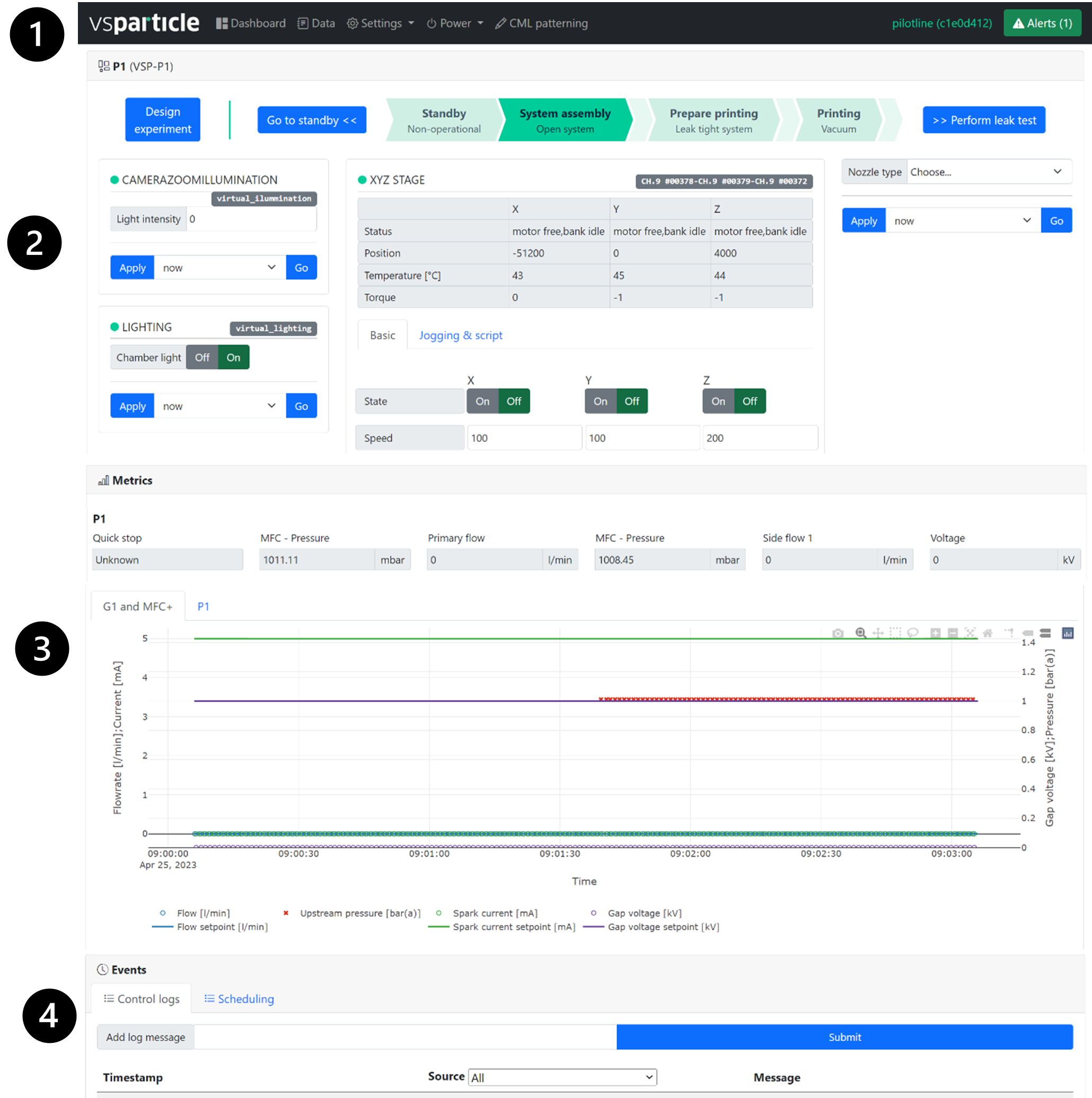
Task: Choose the lasso select plot tool
Action: tap(912, 633)
